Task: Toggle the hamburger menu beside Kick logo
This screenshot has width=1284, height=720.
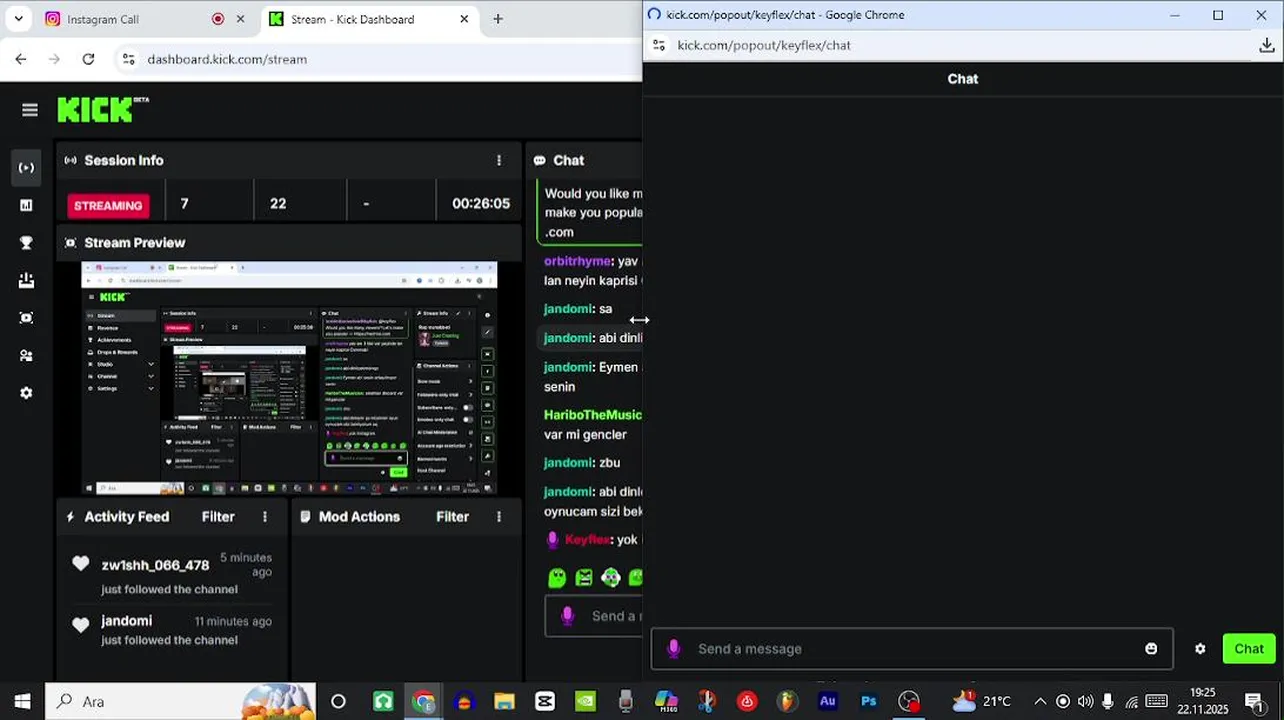Action: coord(30,110)
